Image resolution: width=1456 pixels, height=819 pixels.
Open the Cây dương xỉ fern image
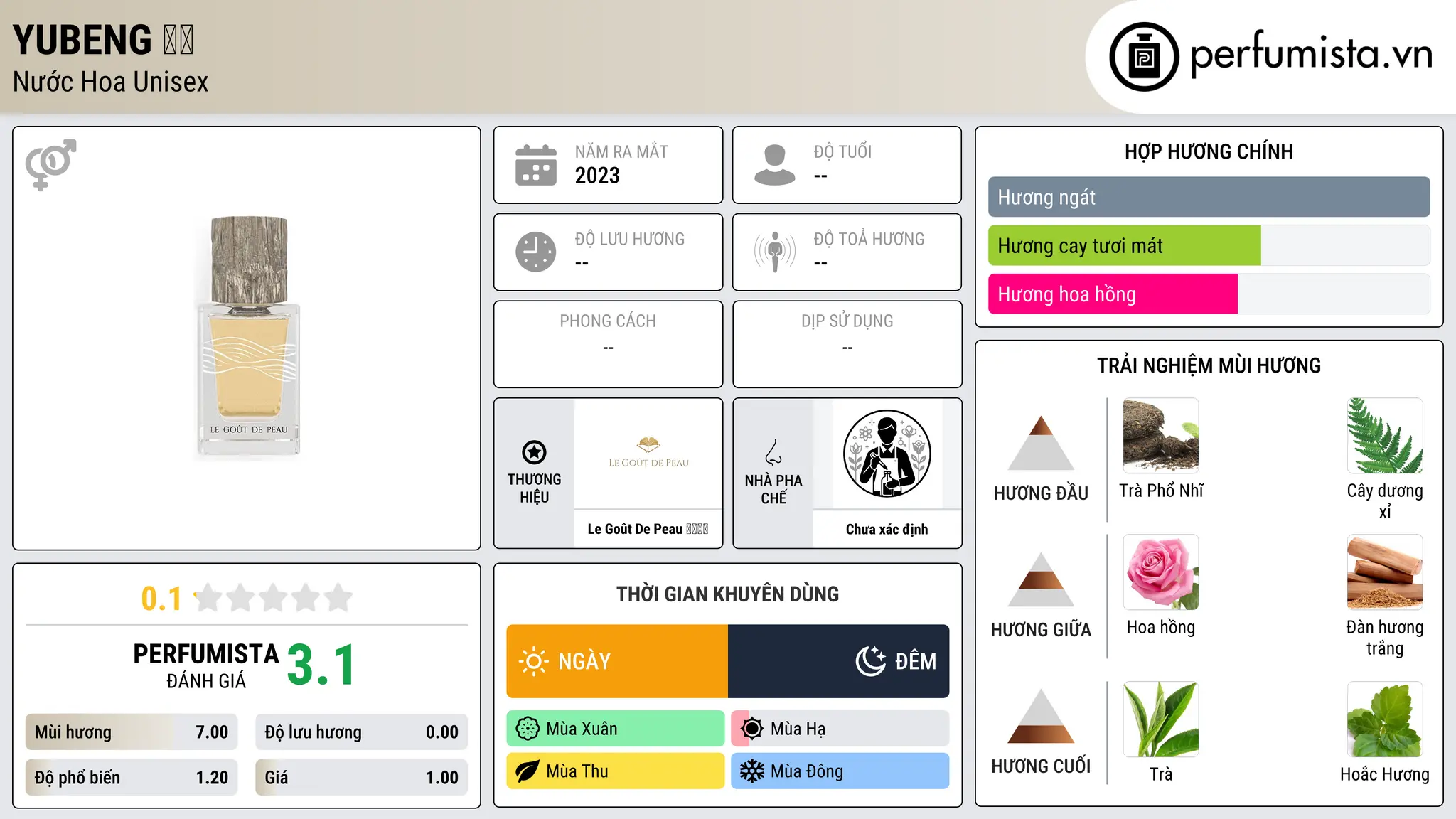(x=1385, y=435)
